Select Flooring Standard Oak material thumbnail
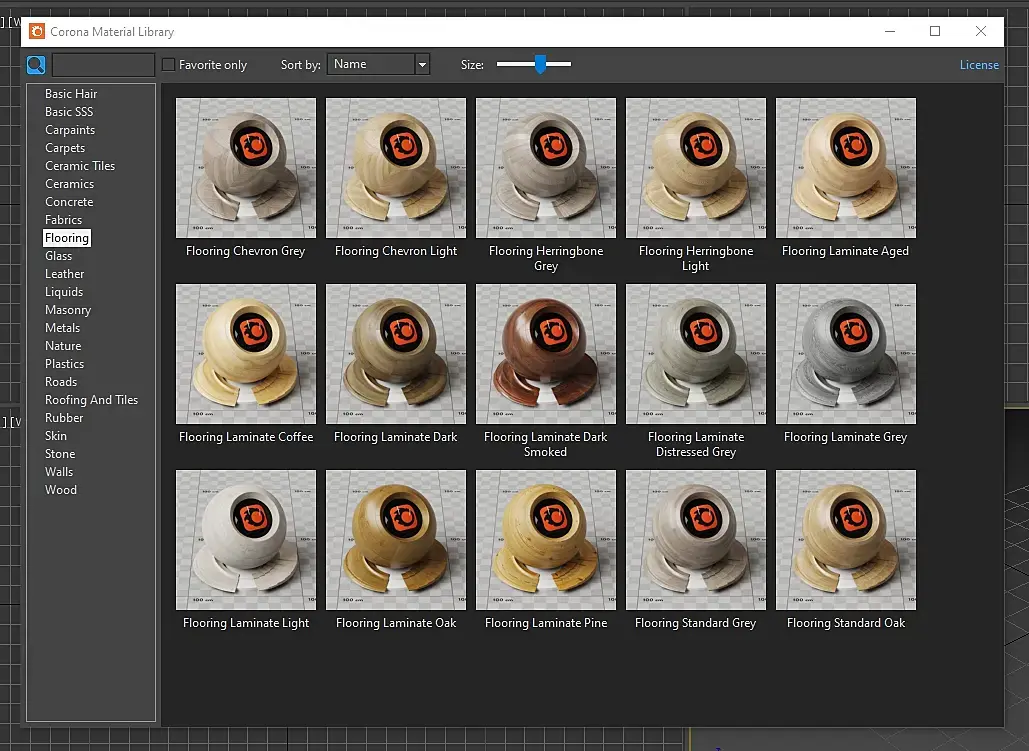This screenshot has width=1029, height=751. 846,540
